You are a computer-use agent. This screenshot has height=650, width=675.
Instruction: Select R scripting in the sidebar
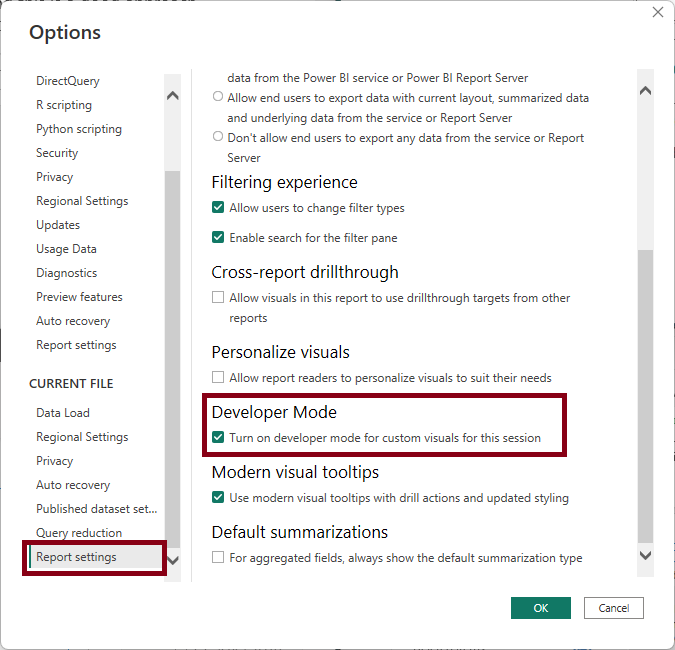[x=64, y=105]
